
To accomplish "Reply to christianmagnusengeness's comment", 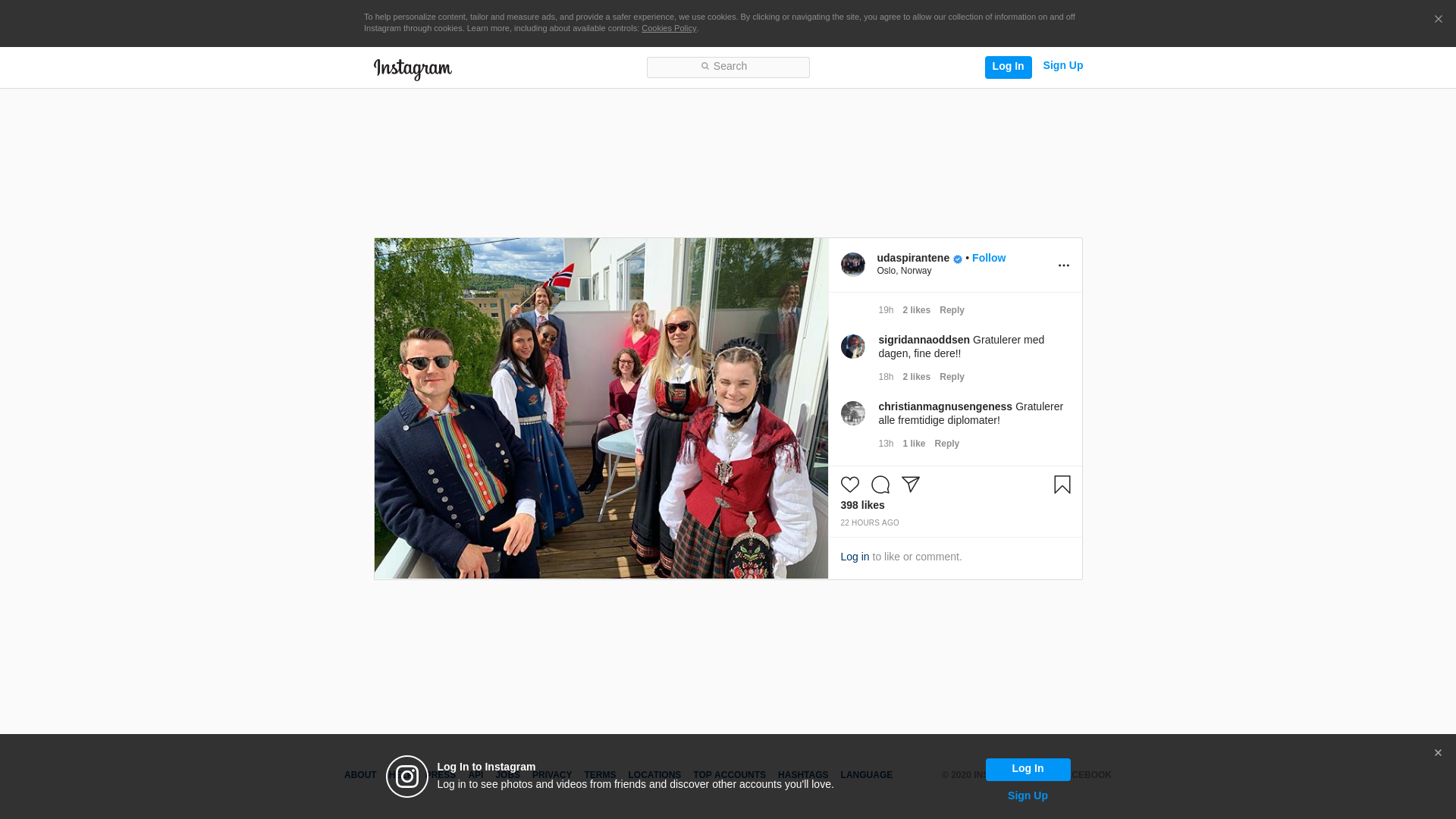I will 946,444.
